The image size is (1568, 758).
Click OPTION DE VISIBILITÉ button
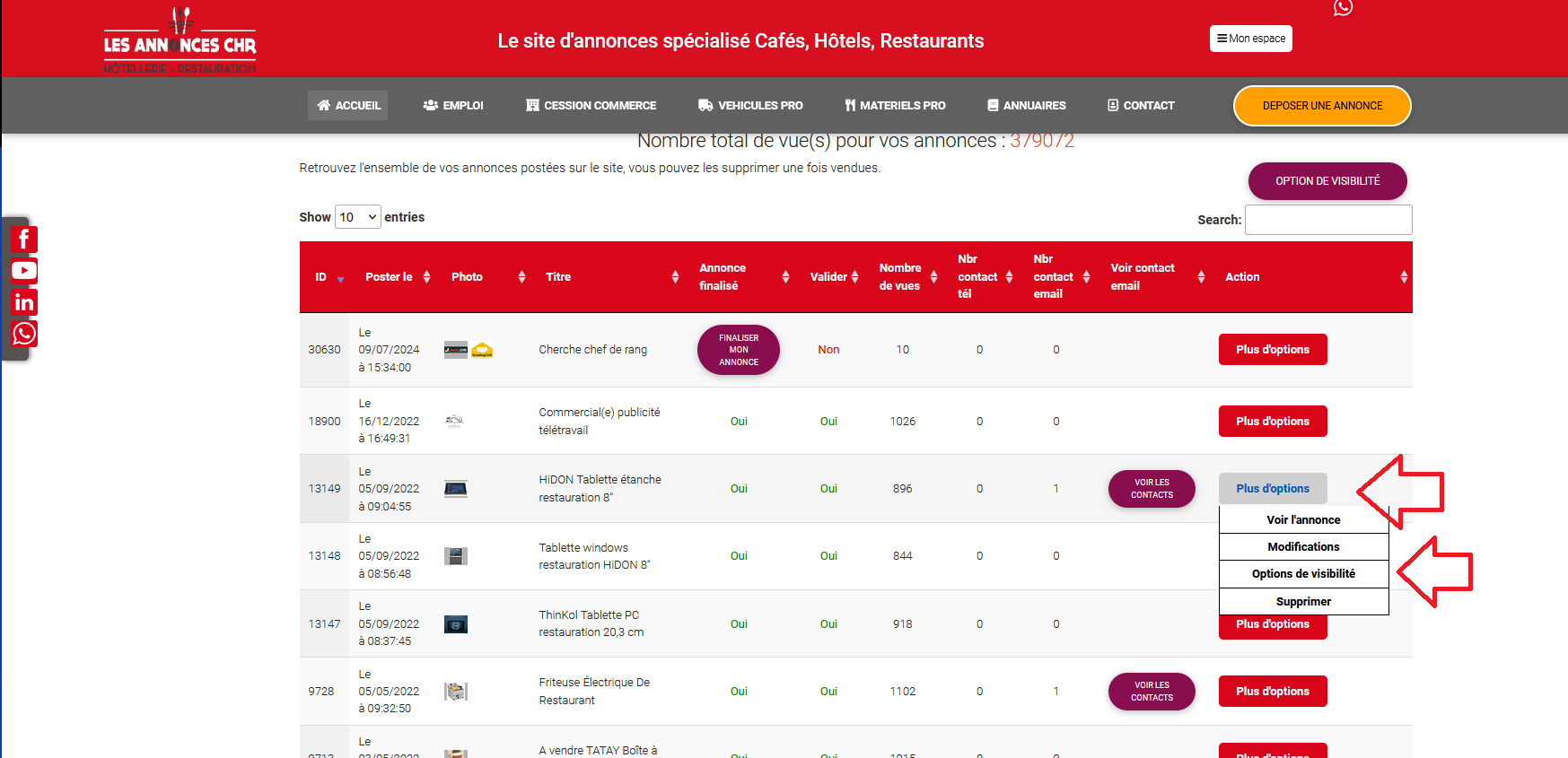coord(1327,181)
